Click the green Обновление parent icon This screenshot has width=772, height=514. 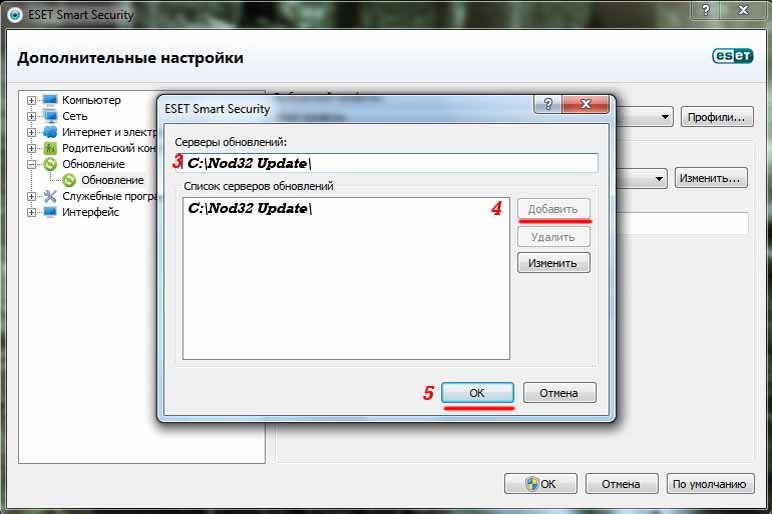pos(50,164)
